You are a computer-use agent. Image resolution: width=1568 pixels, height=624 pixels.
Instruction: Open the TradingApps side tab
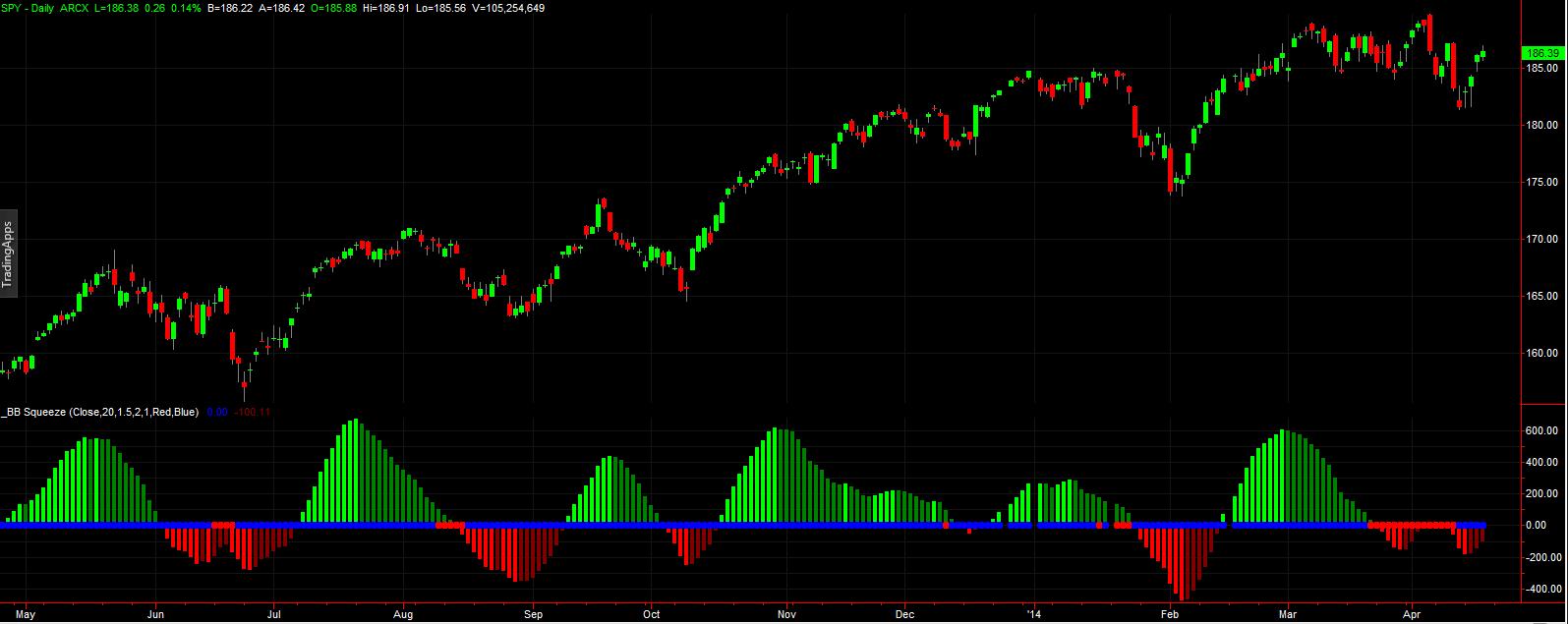(x=8, y=252)
